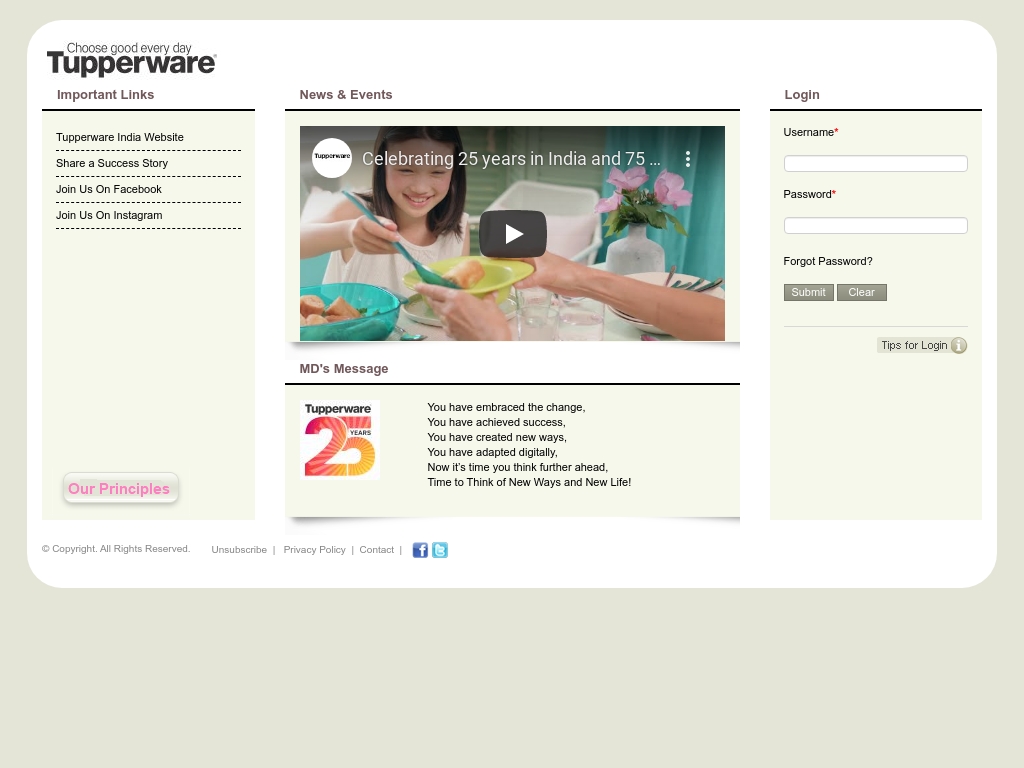Click the News & Events heading

click(345, 95)
